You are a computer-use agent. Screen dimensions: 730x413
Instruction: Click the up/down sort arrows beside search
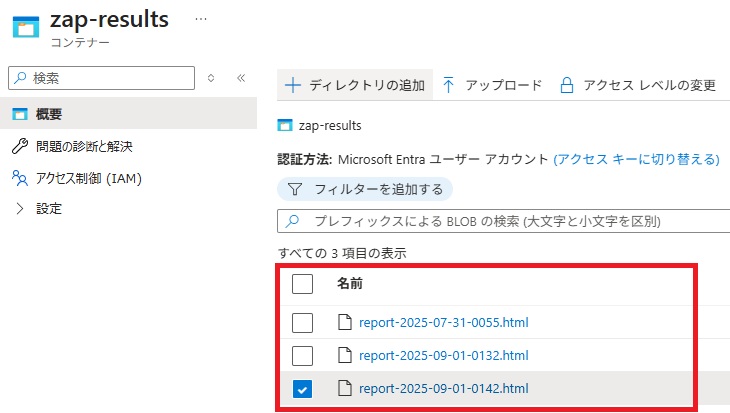tap(210, 78)
